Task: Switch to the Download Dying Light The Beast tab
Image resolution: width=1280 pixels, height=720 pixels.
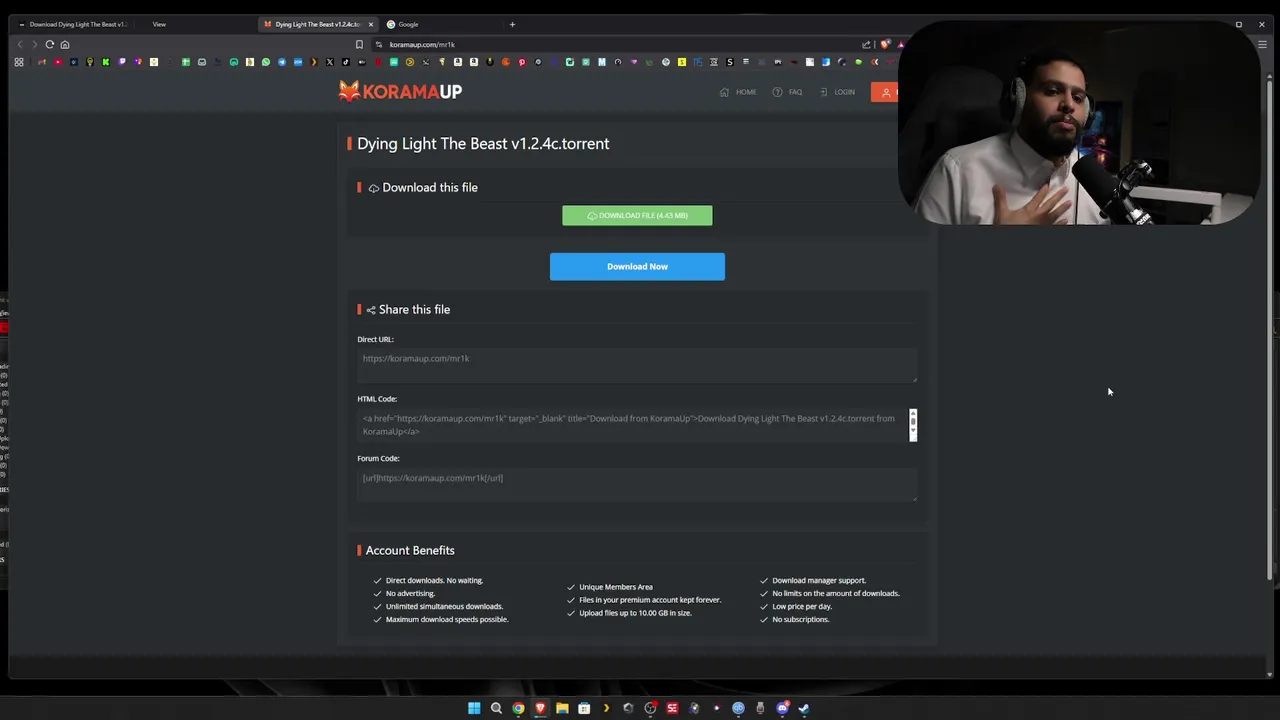Action: coord(75,24)
